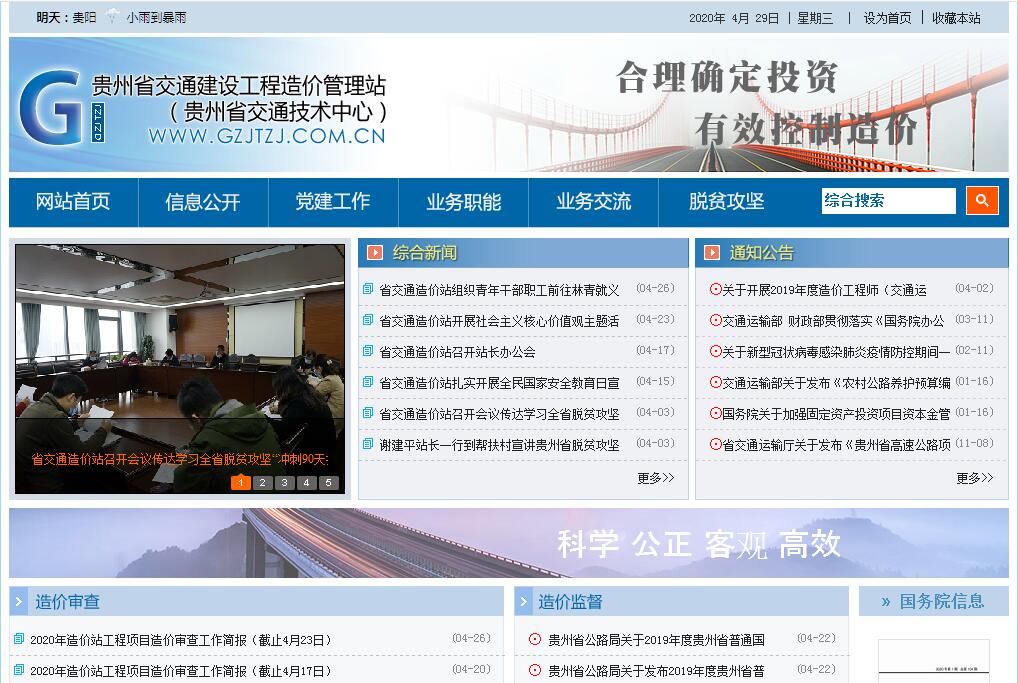Image resolution: width=1018 pixels, height=683 pixels.
Task: Open 更多>> under 通知公告
Action: click(975, 478)
